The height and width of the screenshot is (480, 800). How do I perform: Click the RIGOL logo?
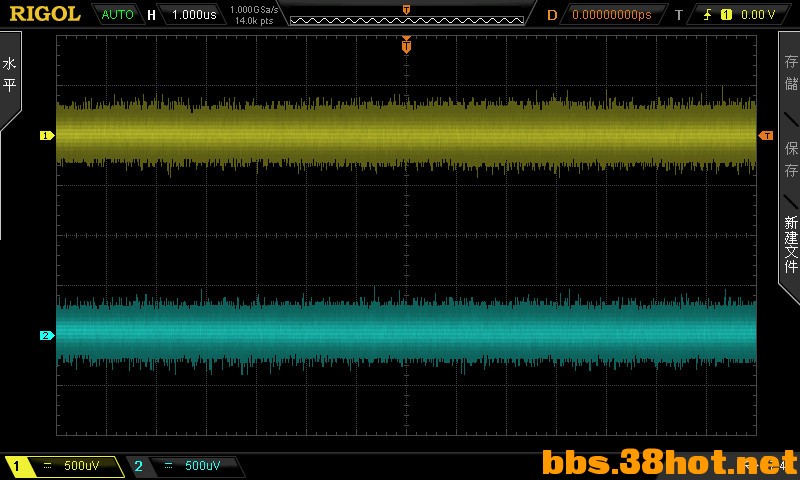click(x=45, y=14)
